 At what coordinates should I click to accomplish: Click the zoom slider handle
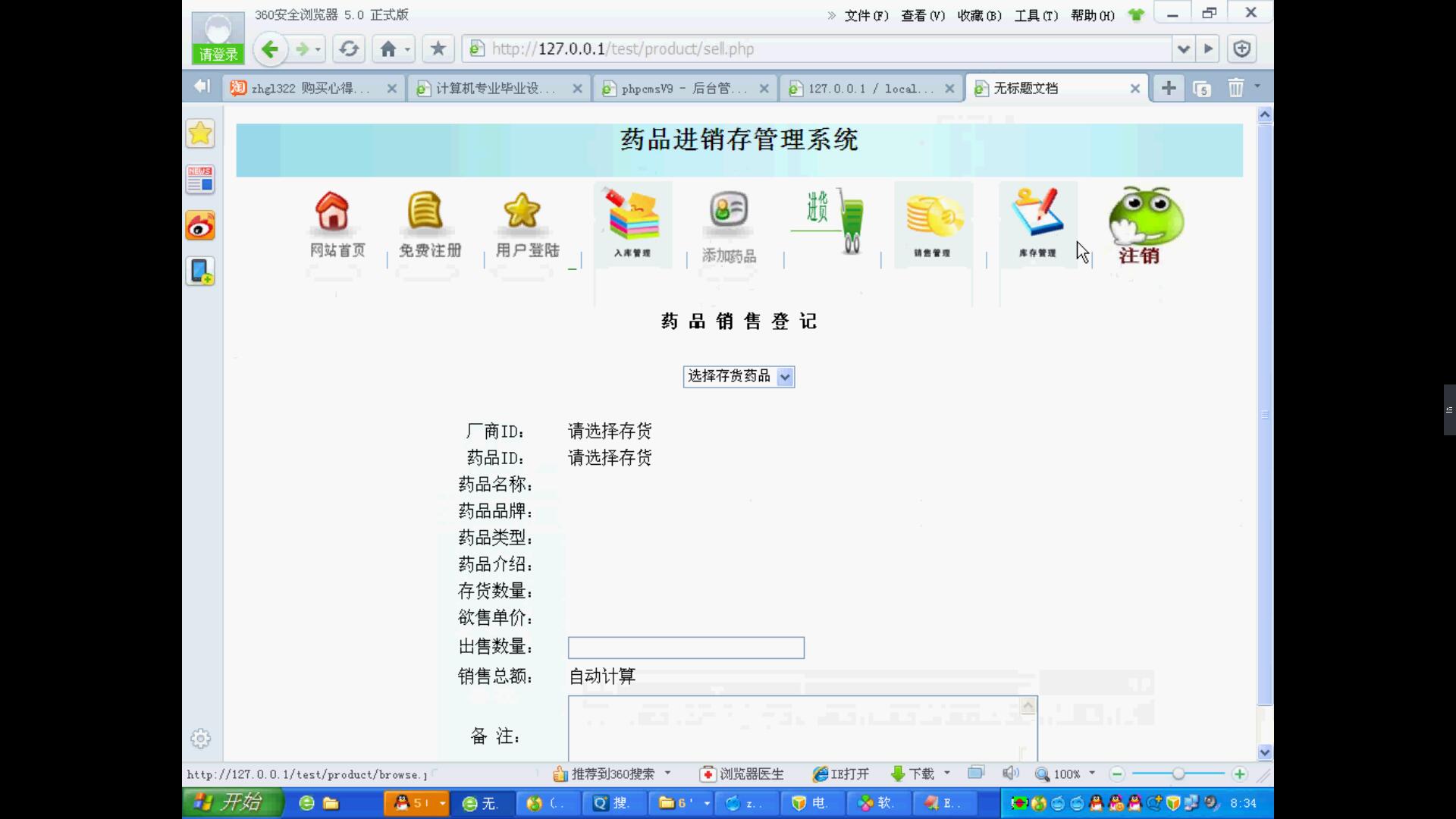tap(1178, 774)
